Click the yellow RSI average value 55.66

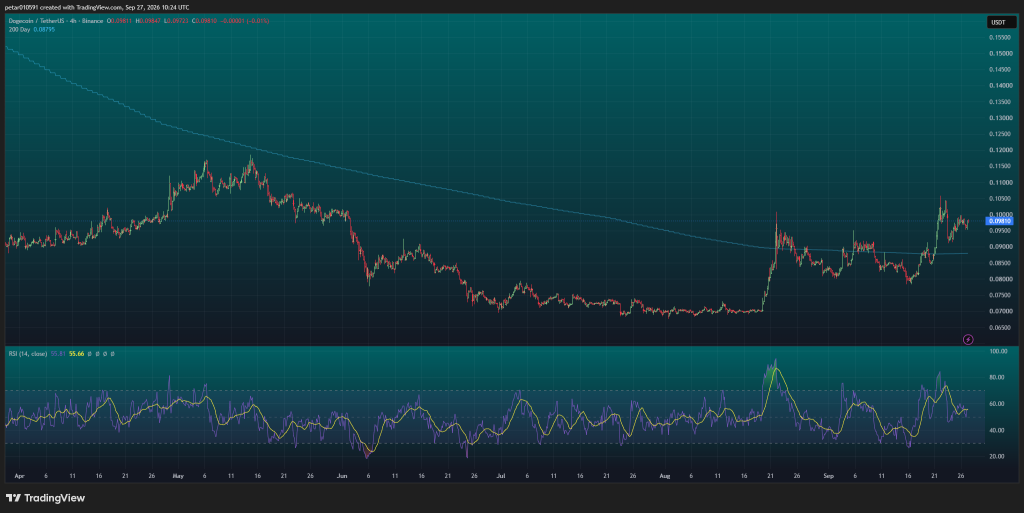click(76, 354)
